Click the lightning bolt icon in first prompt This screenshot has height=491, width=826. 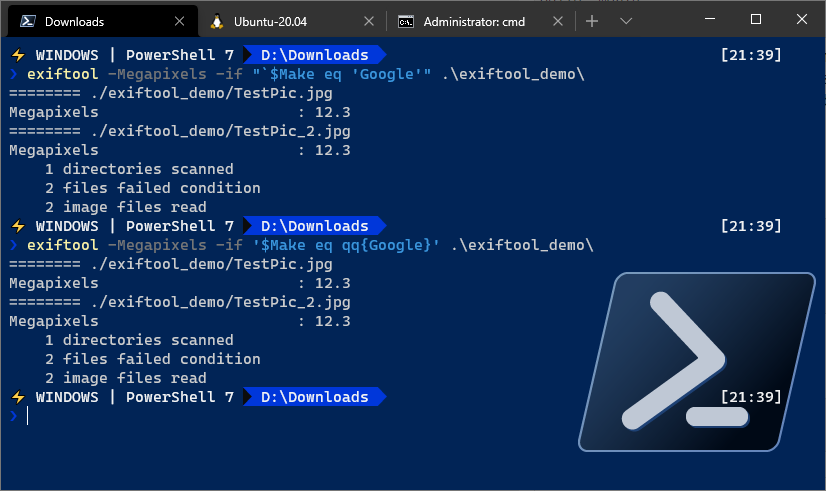tap(18, 55)
